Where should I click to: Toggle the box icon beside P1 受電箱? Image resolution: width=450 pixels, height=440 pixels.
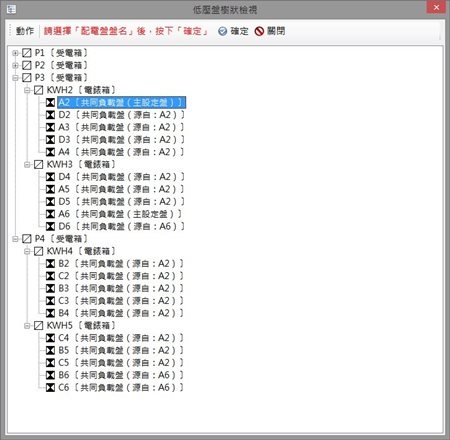point(27,53)
